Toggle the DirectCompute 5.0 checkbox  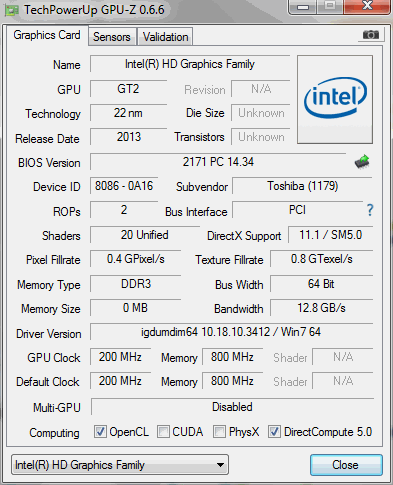click(274, 432)
